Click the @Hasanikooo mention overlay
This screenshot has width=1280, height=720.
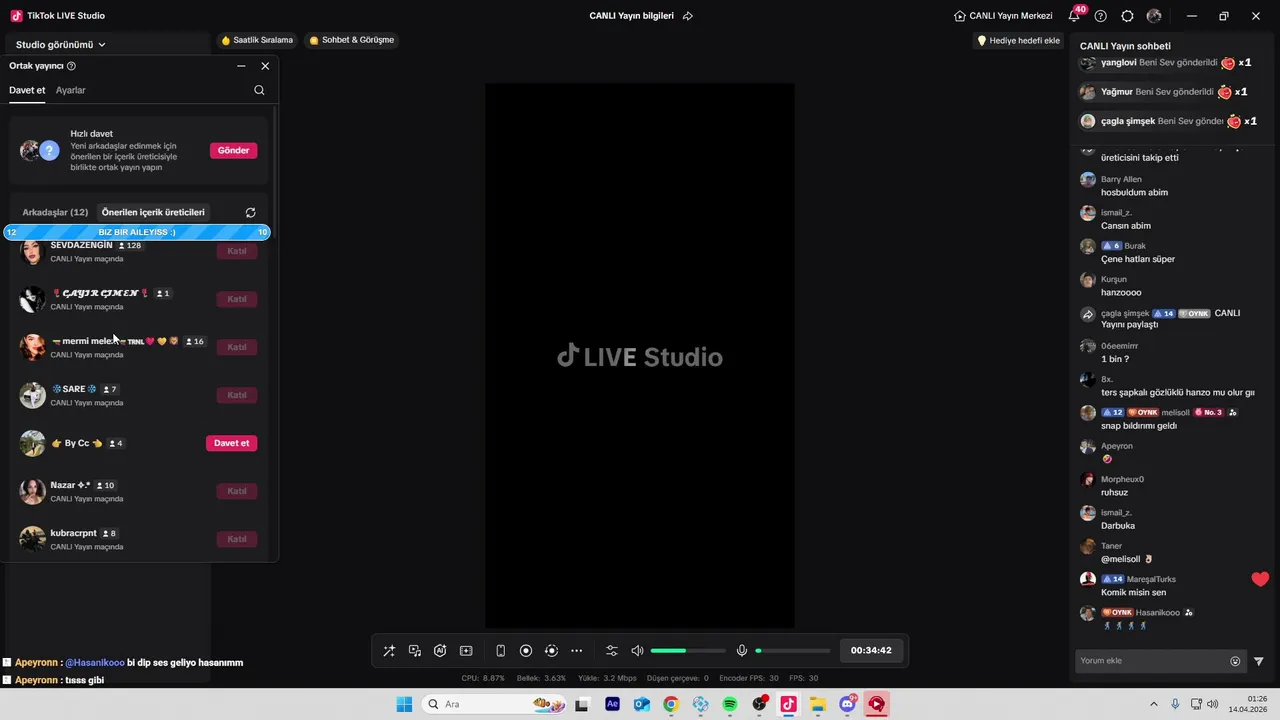coord(96,662)
